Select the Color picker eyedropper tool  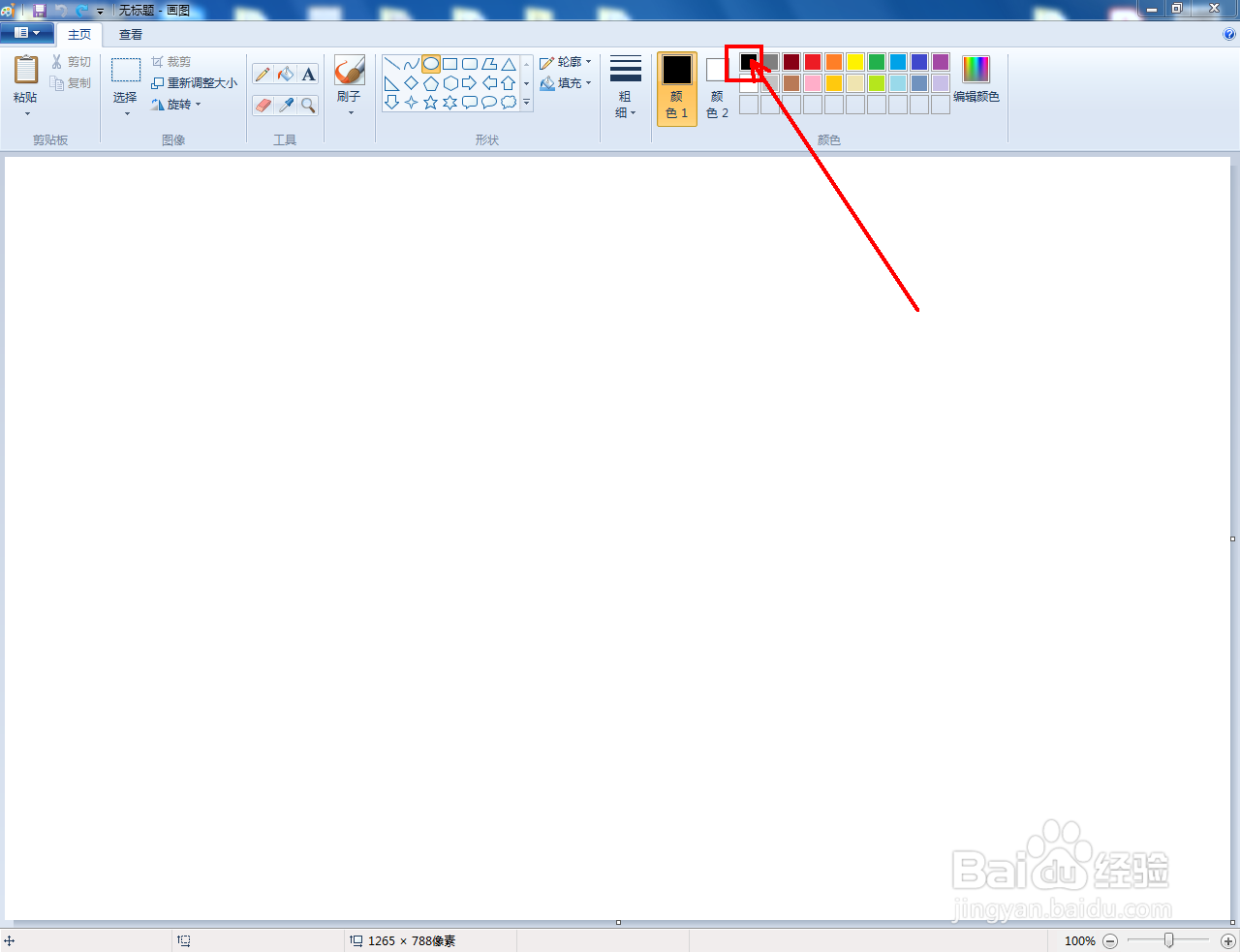tap(286, 105)
